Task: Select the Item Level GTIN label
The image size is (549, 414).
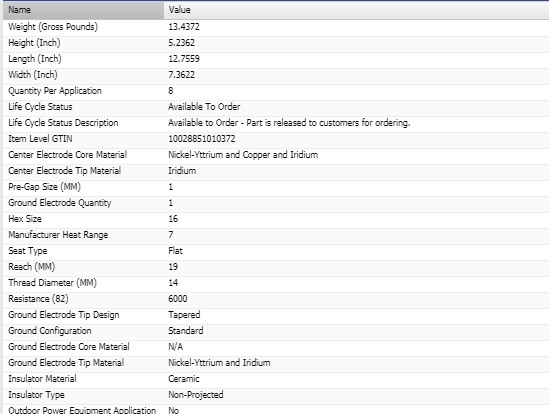Action: point(40,139)
